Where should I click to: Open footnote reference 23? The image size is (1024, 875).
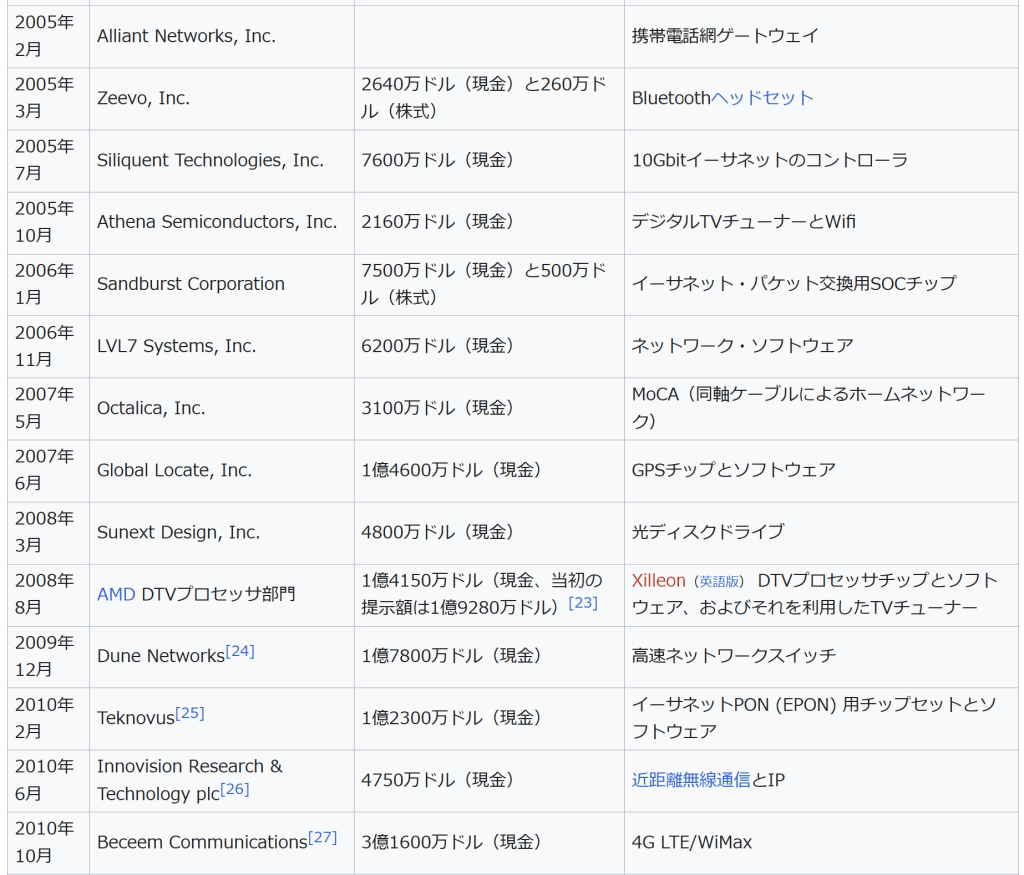click(x=582, y=602)
